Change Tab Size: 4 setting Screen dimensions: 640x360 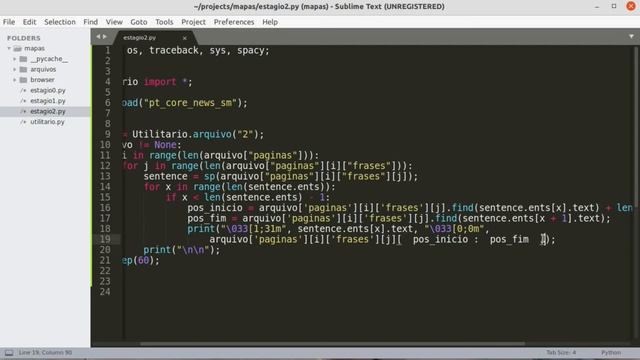561,353
